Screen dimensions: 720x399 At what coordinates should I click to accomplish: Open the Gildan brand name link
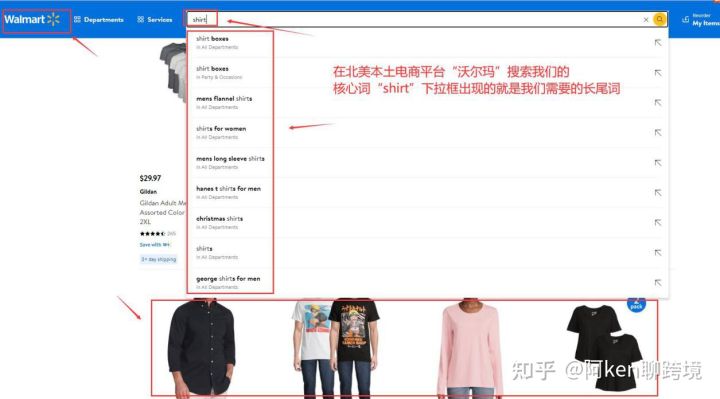click(x=148, y=191)
